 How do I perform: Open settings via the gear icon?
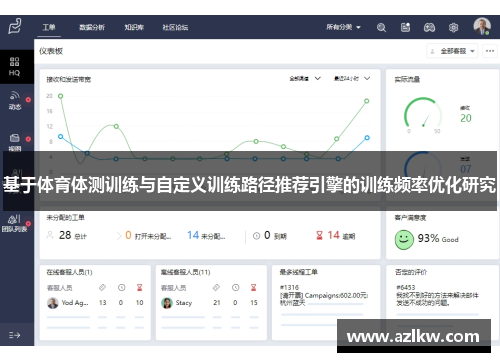453,27
